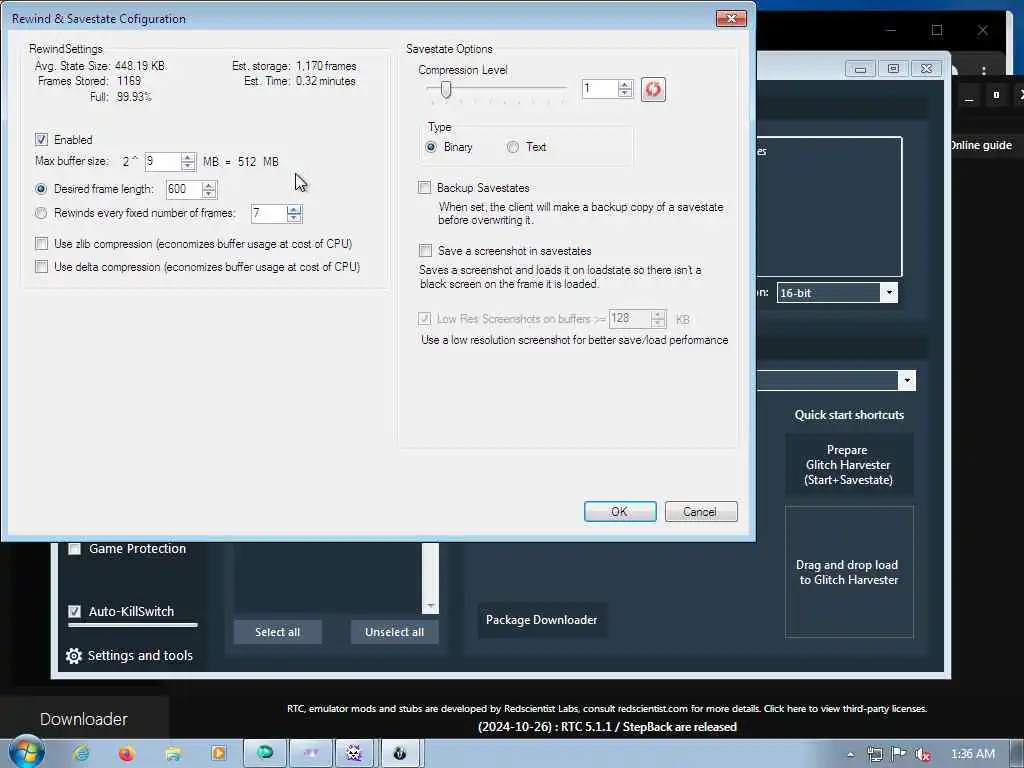Image resolution: width=1024 pixels, height=768 pixels.
Task: Increase the fixed rewind frames value
Action: tap(294, 210)
